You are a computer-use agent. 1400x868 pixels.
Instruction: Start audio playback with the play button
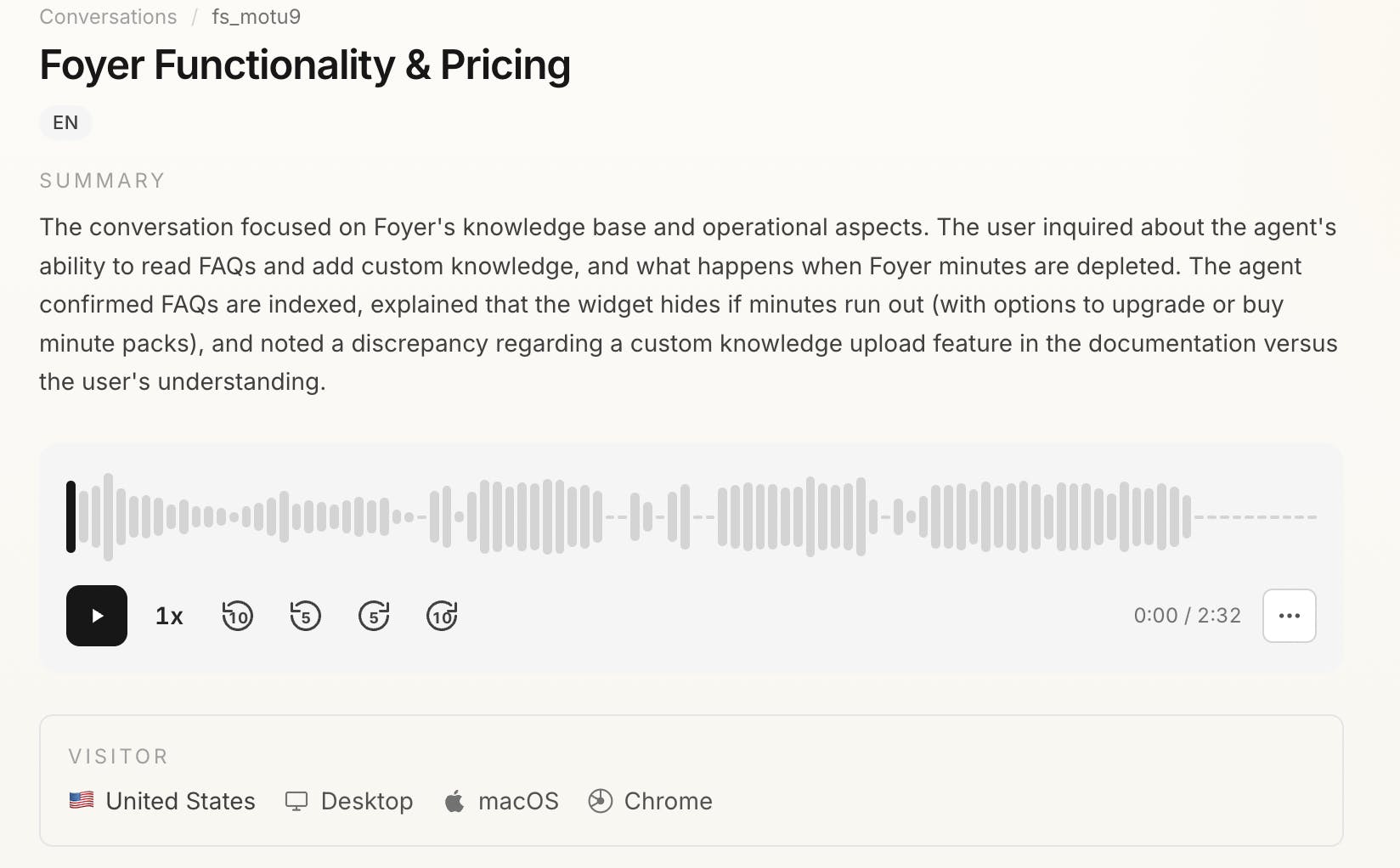(97, 616)
